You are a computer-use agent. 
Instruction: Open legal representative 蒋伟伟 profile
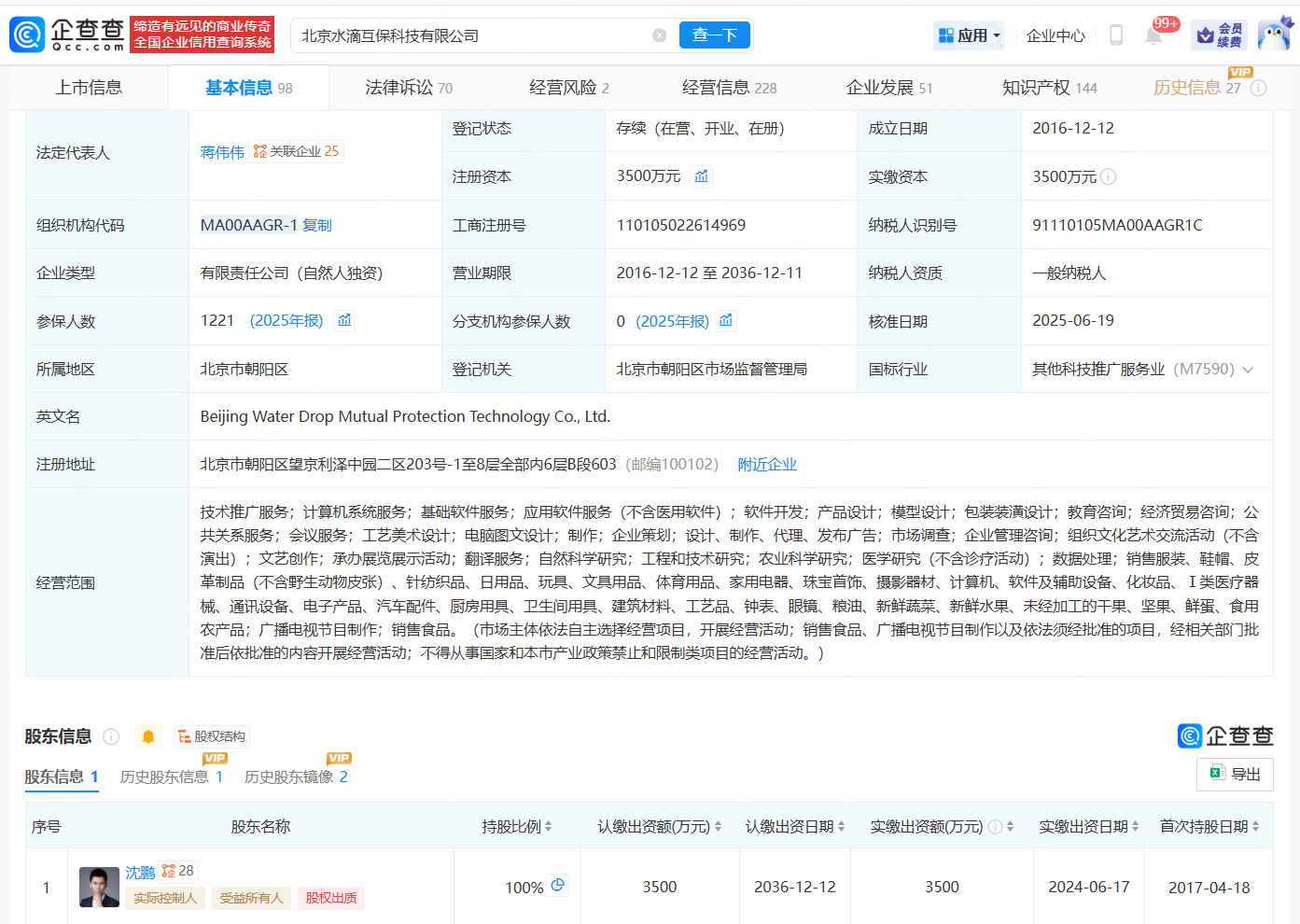pos(222,152)
